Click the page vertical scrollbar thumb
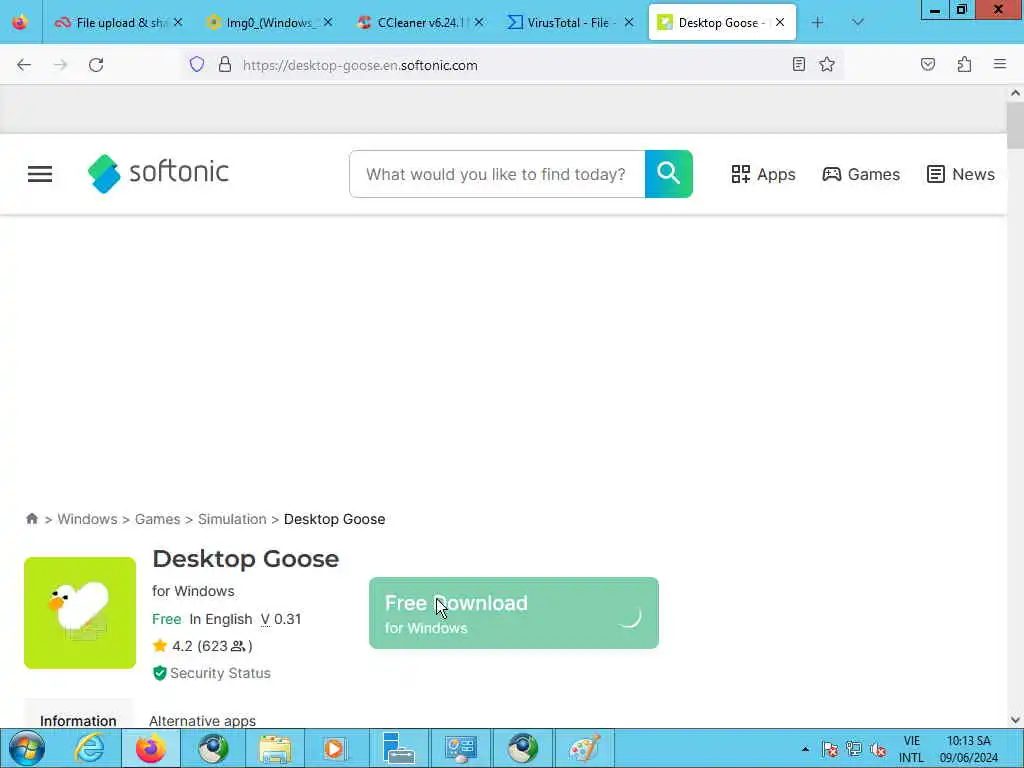 (1015, 125)
